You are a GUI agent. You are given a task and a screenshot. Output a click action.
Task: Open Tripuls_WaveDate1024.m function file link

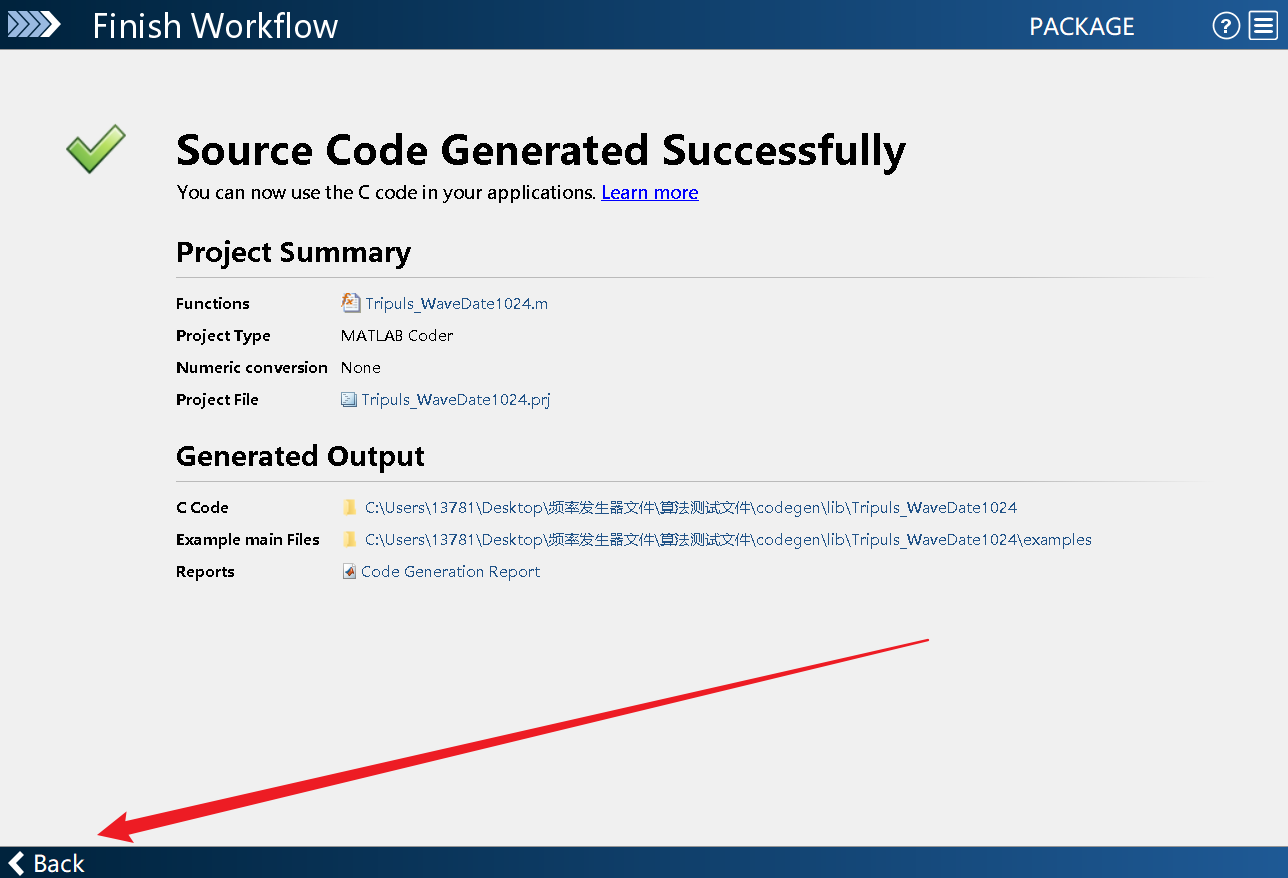pos(456,304)
